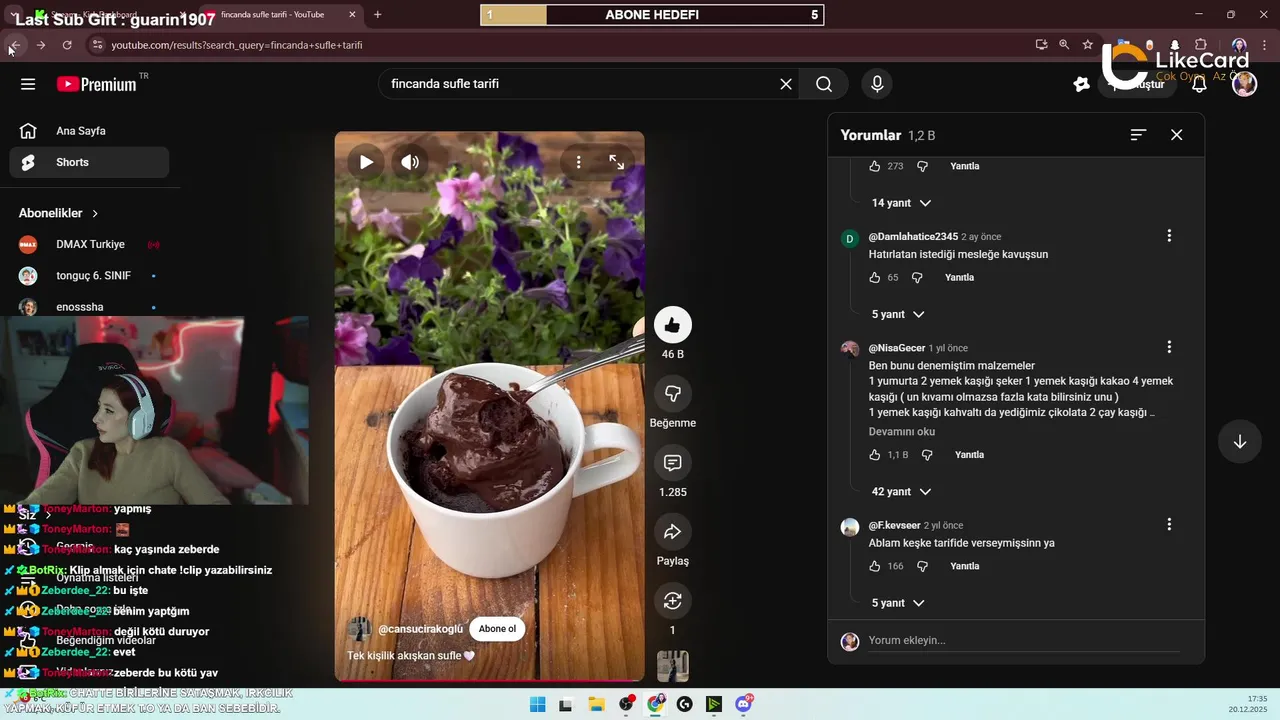Dislike @NisaGecer's comment
Image resolution: width=1280 pixels, height=720 pixels.
[927, 455]
